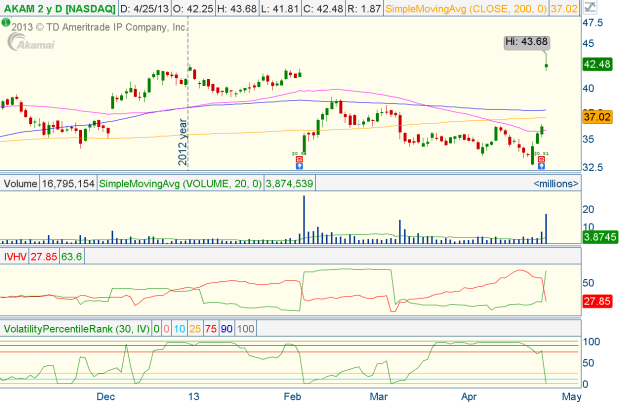The image size is (625, 402).
Task: Select the IVHV study title
Action: (x=16, y=256)
